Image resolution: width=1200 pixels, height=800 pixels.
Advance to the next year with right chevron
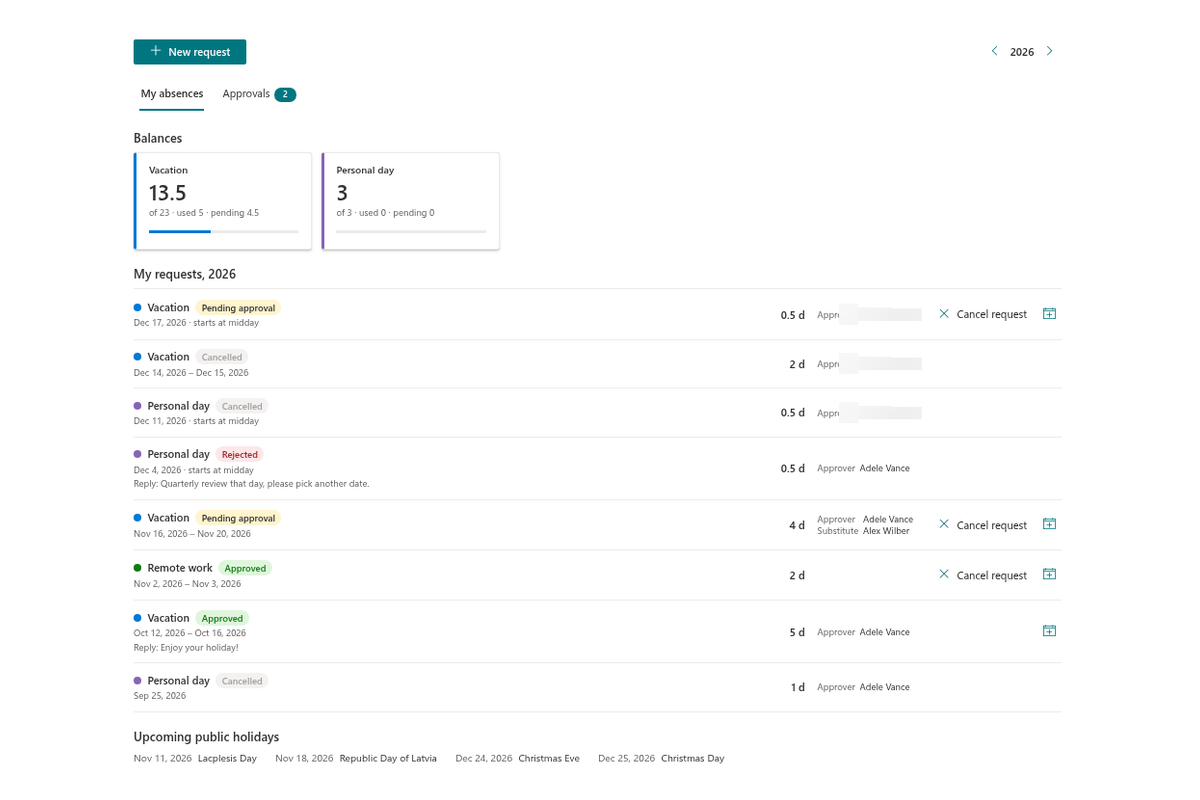[x=1049, y=51]
